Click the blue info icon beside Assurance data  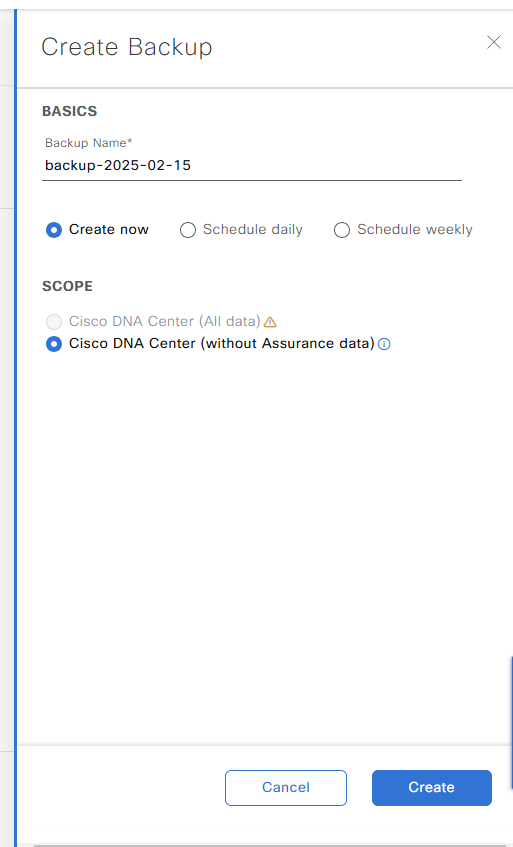[x=384, y=344]
